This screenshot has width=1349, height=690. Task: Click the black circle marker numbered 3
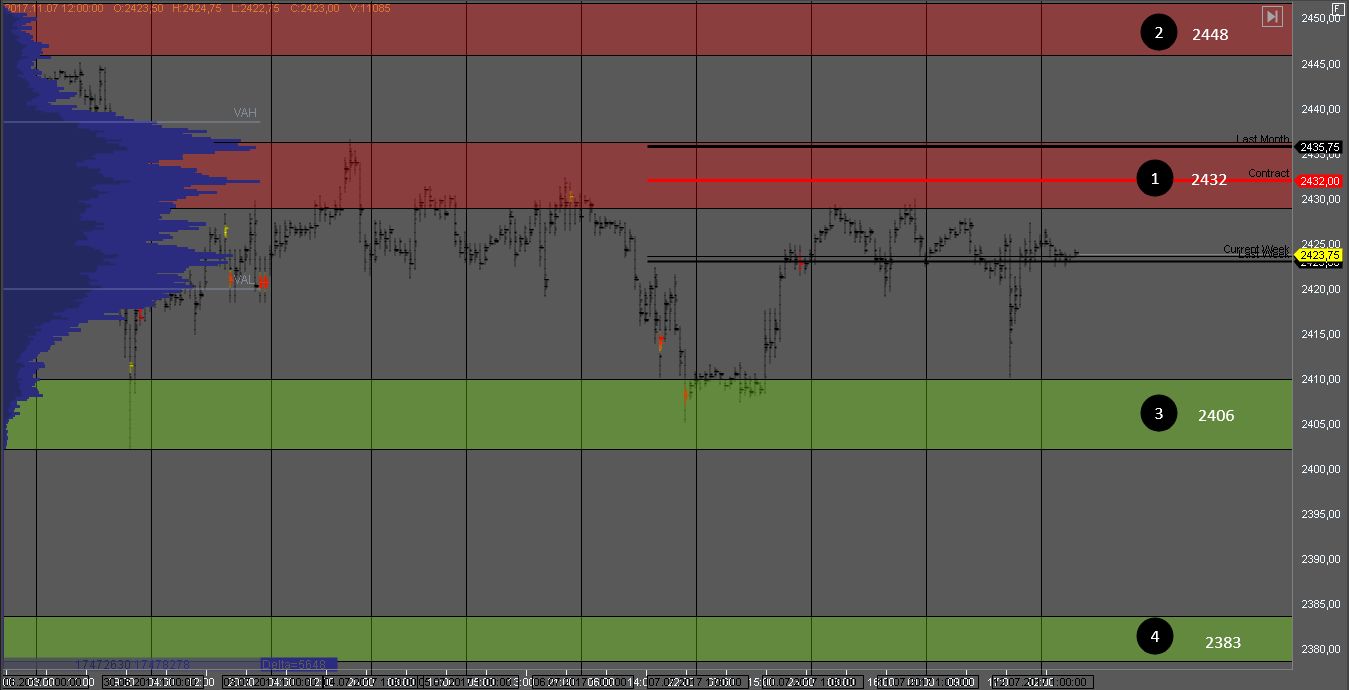point(1159,414)
